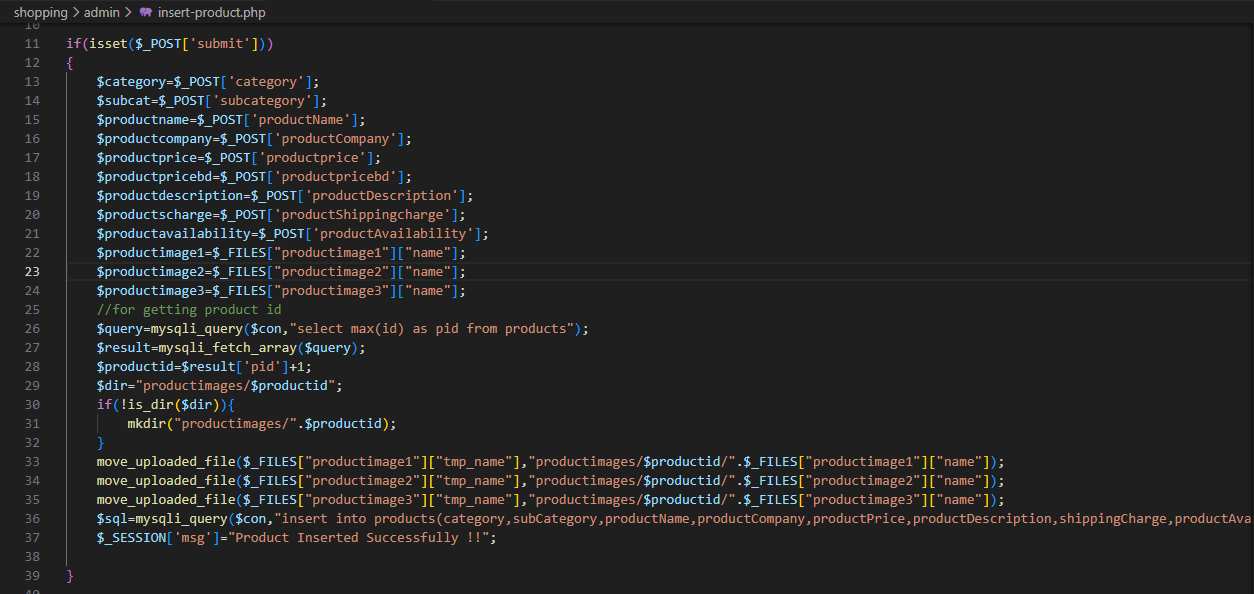Click the mkdir function call

[146, 424]
